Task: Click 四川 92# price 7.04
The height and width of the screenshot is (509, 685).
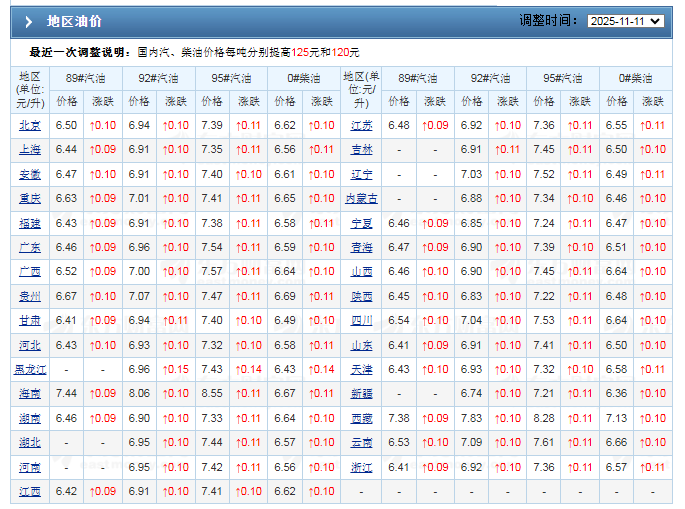Action: (471, 320)
